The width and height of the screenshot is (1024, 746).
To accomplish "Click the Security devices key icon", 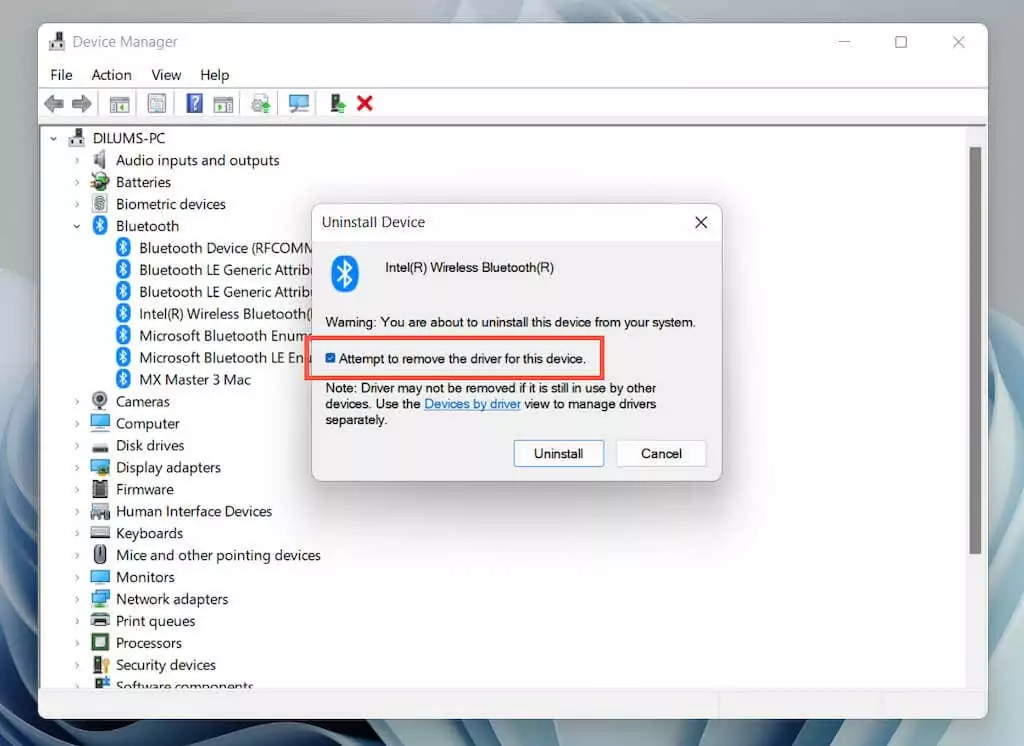I will [x=101, y=664].
